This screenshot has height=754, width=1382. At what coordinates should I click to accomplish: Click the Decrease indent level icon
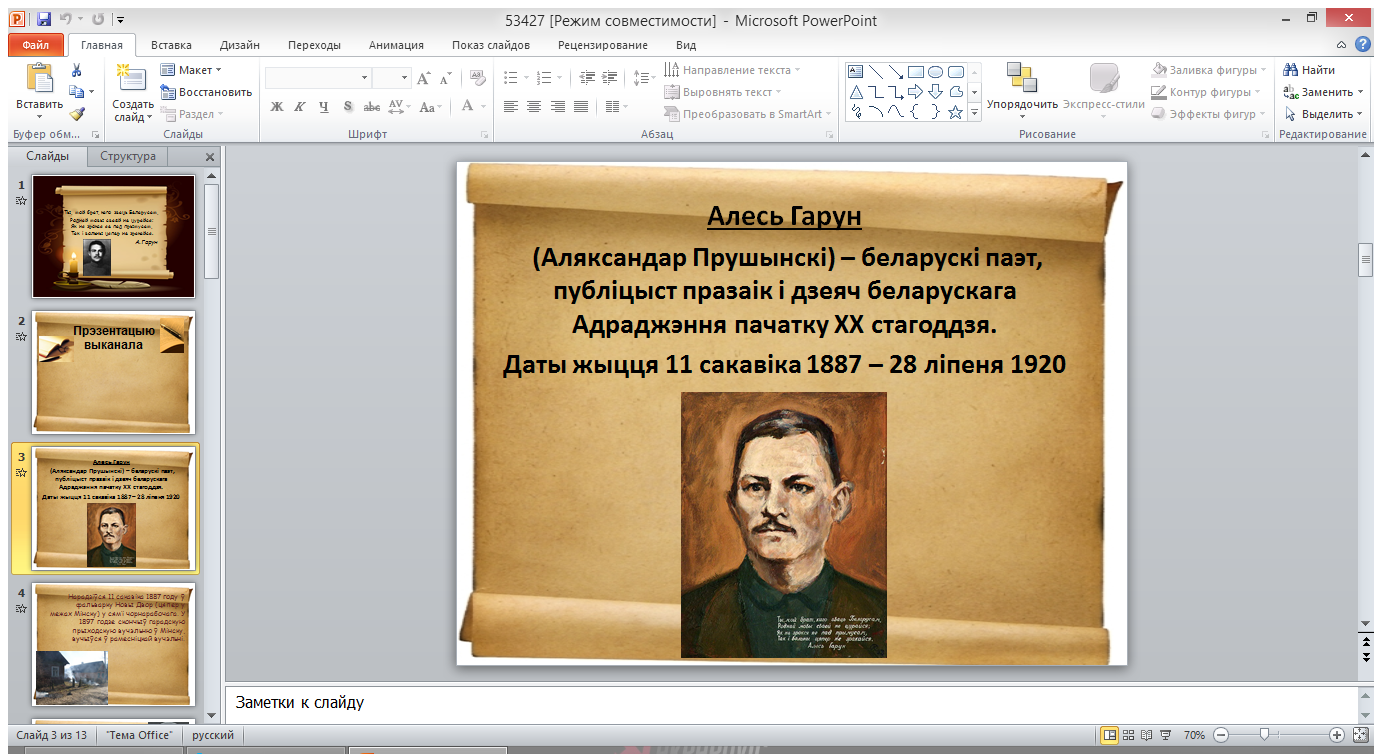pos(587,77)
